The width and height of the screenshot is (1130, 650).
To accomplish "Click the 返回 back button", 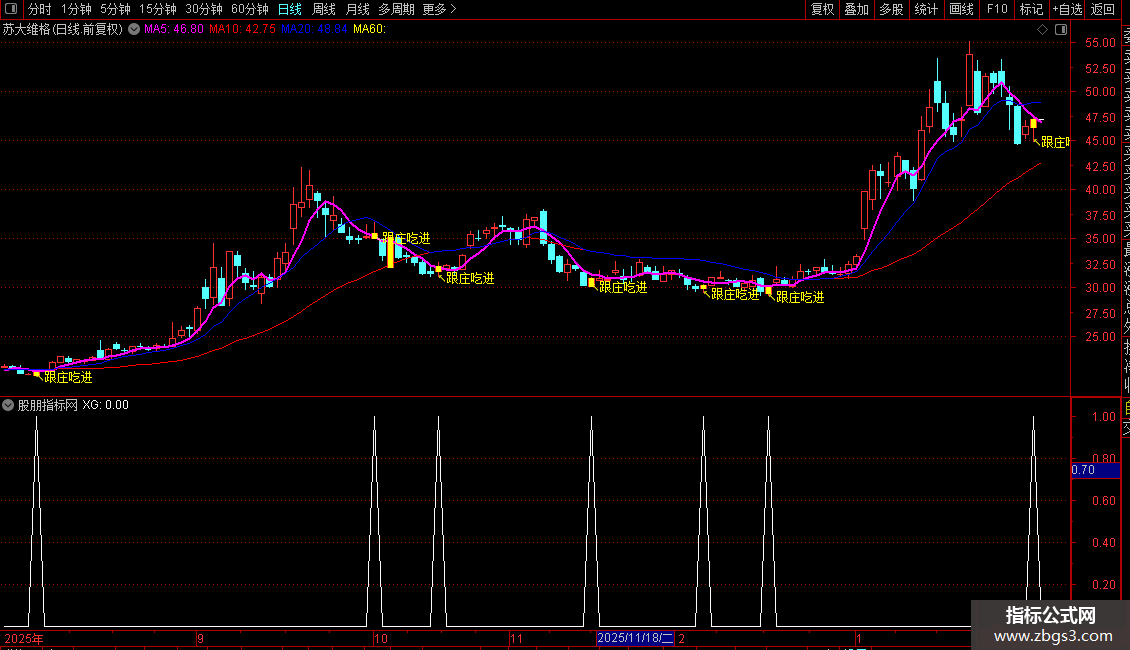I will 1103,10.
